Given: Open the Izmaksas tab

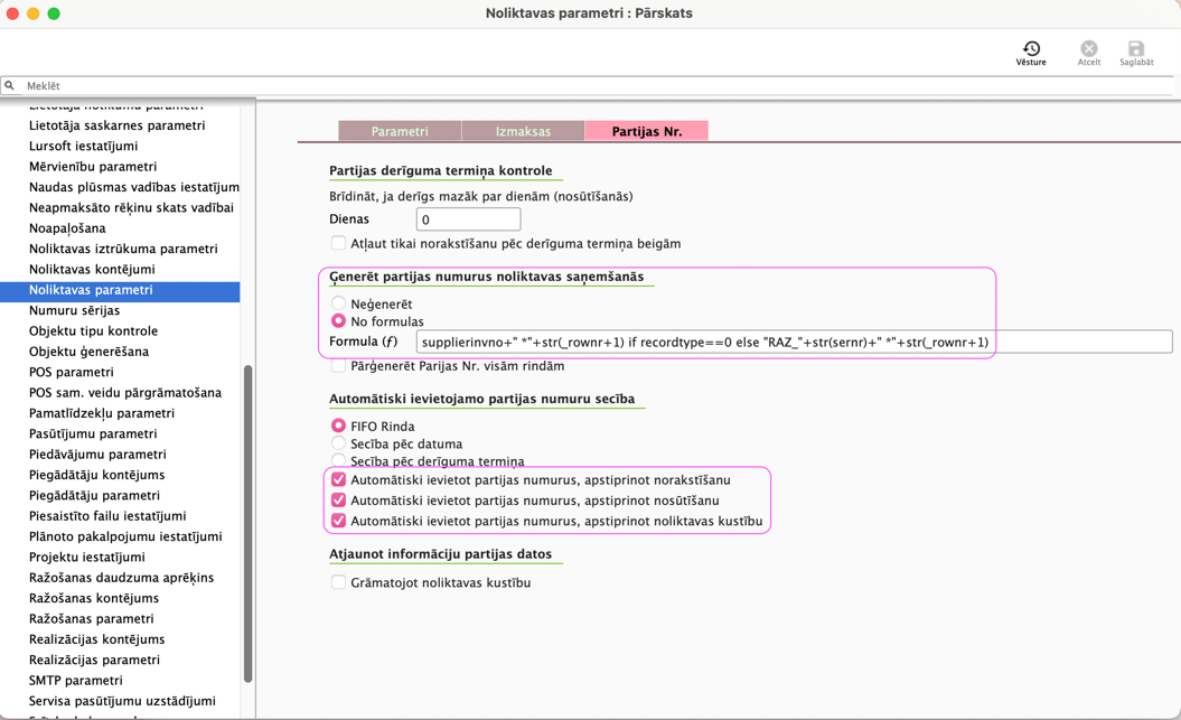Looking at the screenshot, I should (x=523, y=131).
